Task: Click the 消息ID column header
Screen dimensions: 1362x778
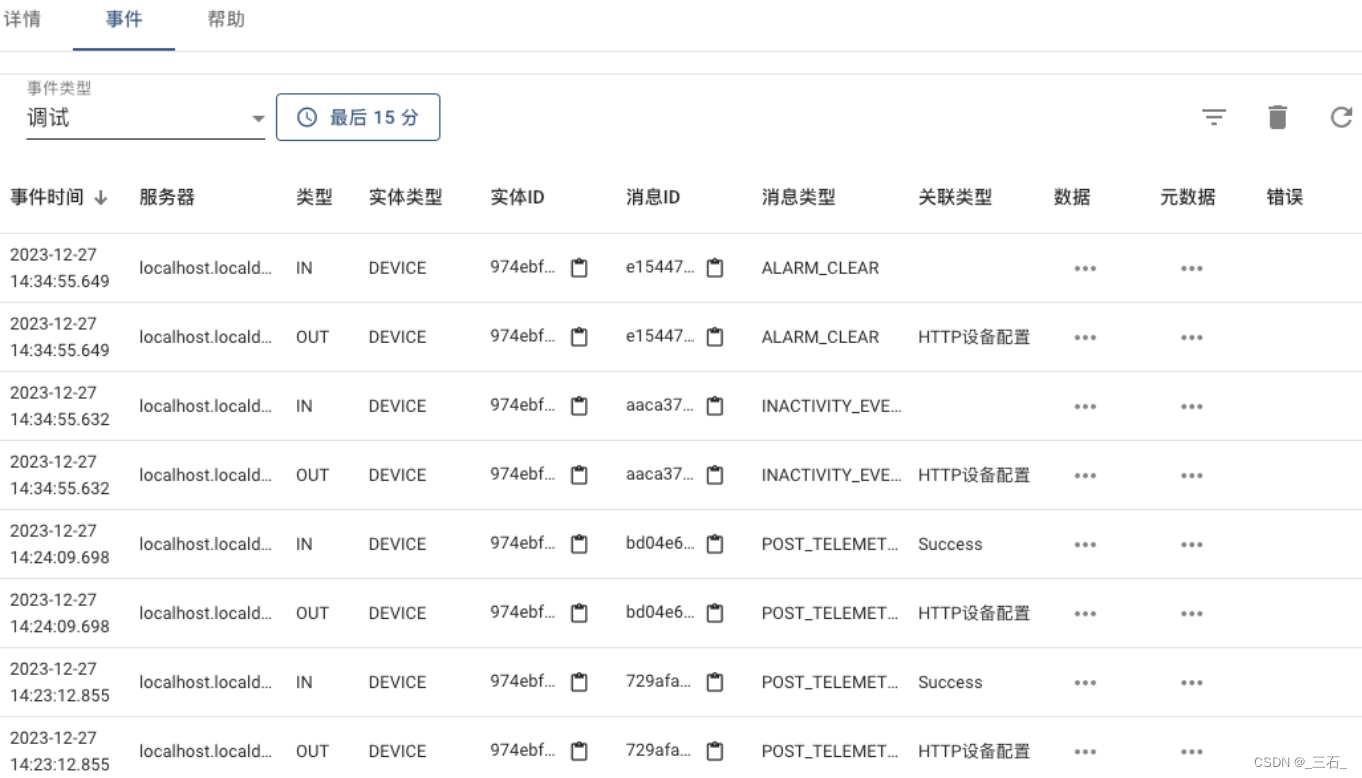Action: [x=653, y=197]
